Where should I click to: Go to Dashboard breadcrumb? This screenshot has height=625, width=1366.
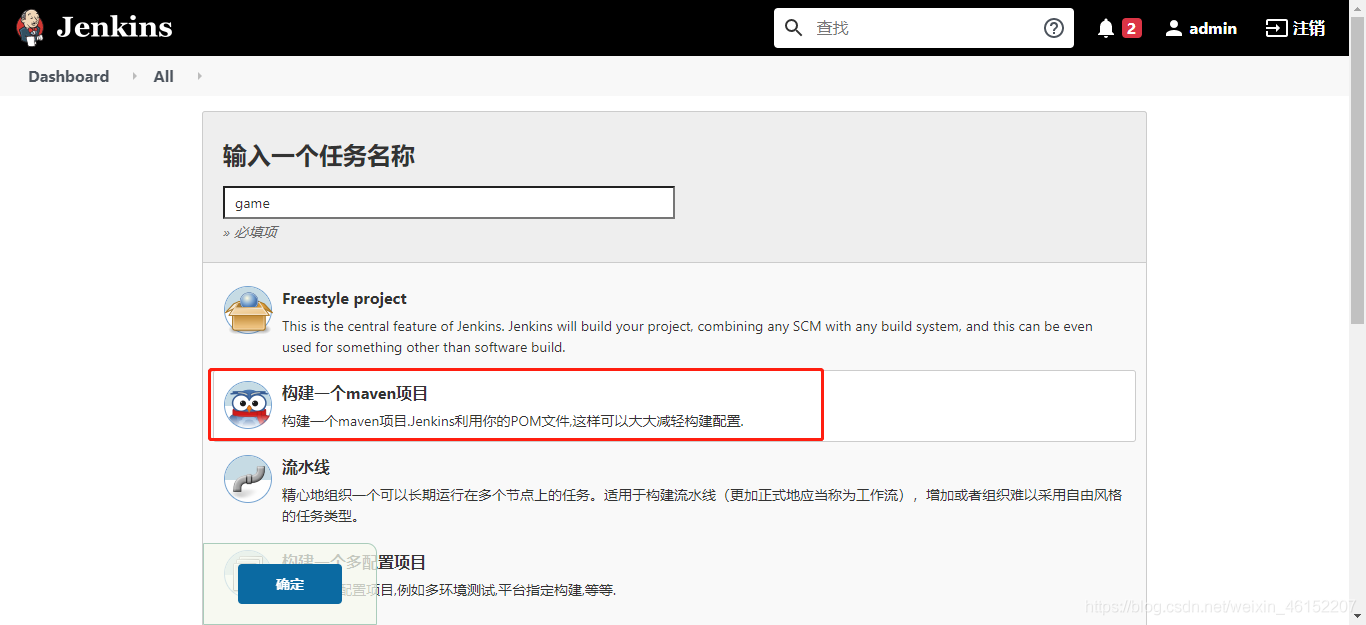69,76
